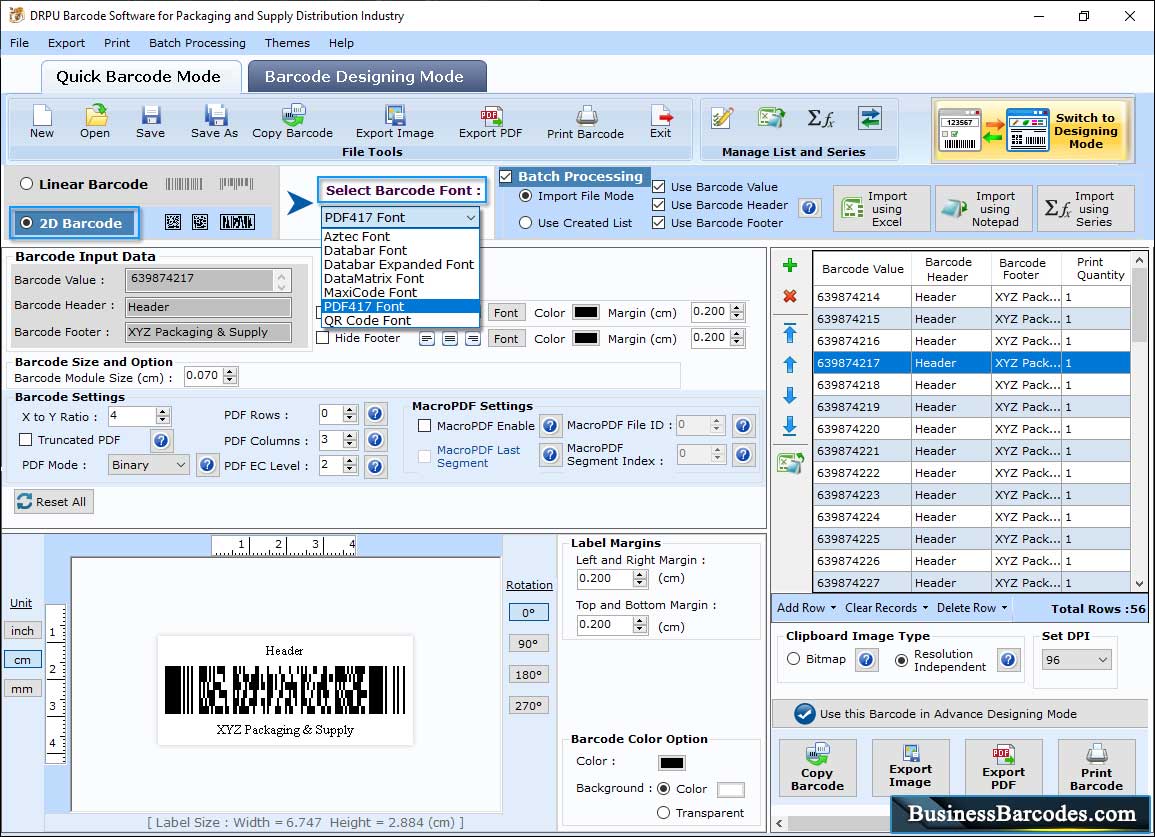
Task: Set rotation to 90° button
Action: coord(528,643)
